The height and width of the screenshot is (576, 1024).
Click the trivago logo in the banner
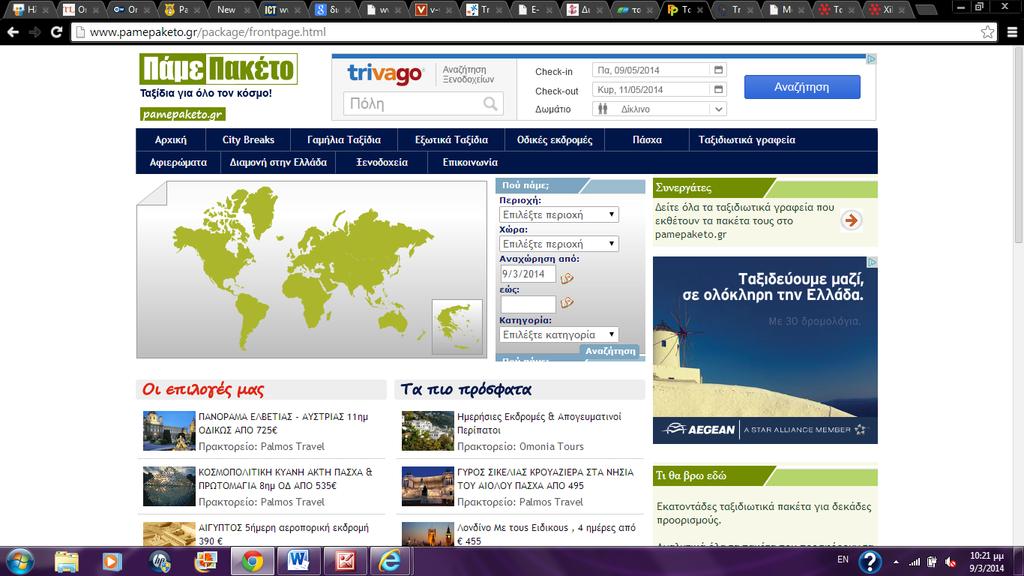[x=385, y=73]
